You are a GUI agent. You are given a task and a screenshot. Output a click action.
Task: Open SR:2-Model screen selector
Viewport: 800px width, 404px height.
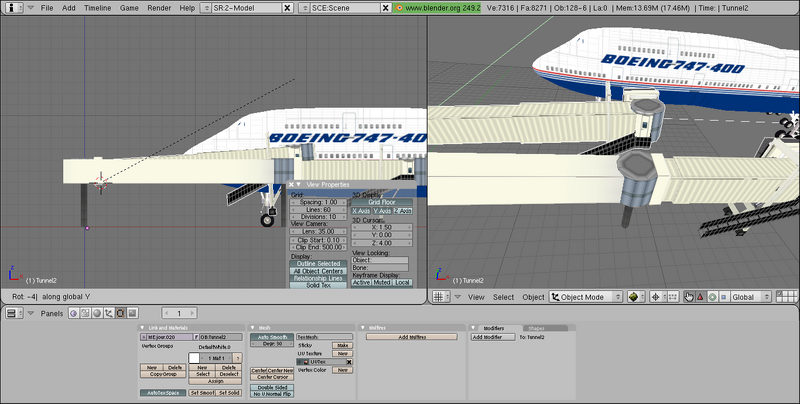(206, 8)
